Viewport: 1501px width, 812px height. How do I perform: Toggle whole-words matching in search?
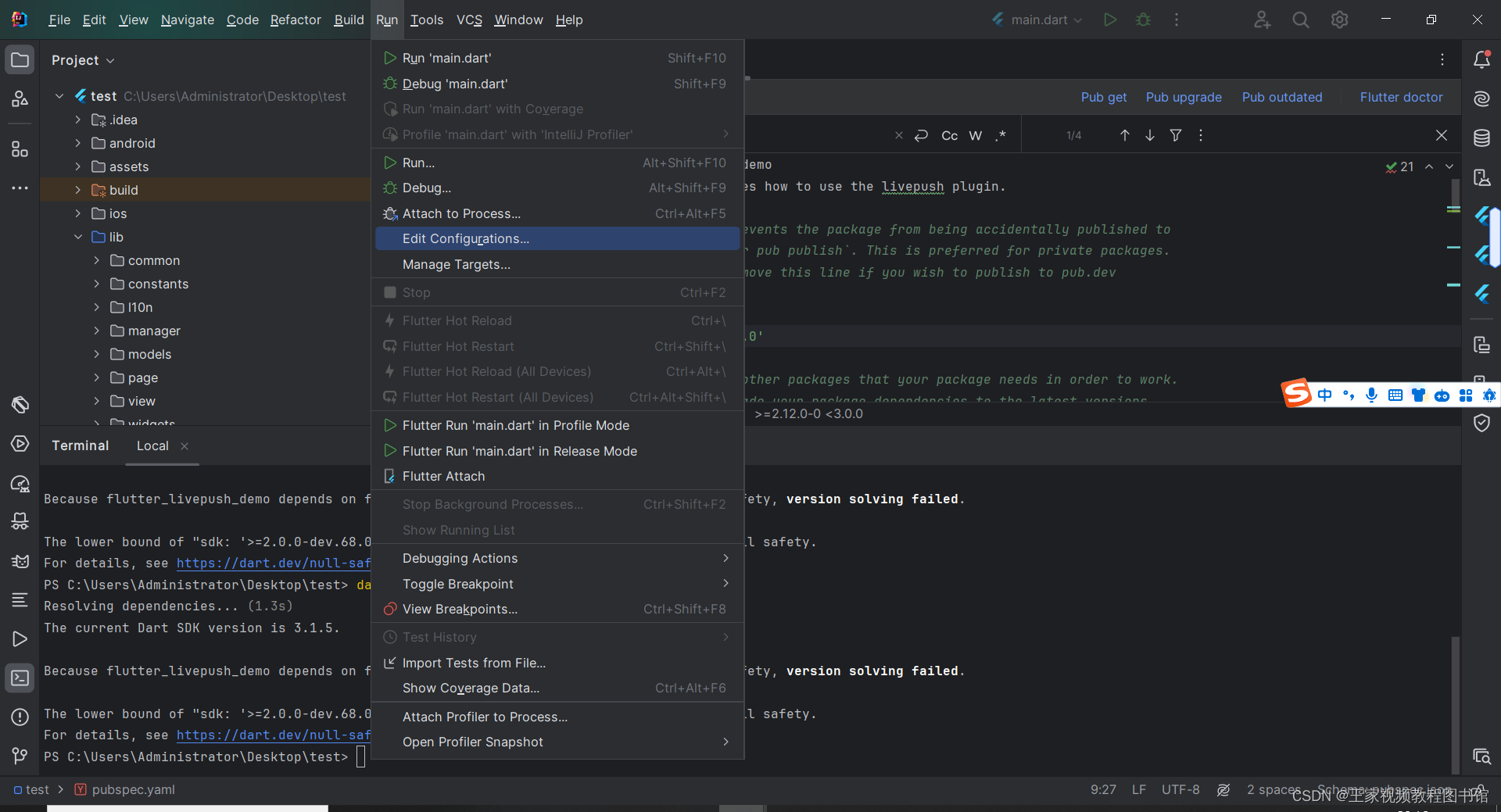click(975, 135)
